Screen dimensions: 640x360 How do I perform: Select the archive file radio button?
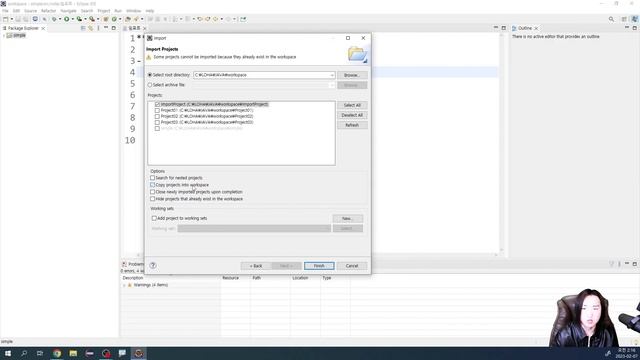[x=150, y=85]
